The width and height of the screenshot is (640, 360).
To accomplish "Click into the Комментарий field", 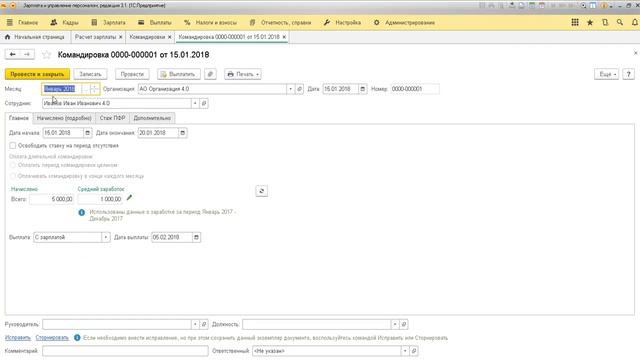I will tap(125, 351).
